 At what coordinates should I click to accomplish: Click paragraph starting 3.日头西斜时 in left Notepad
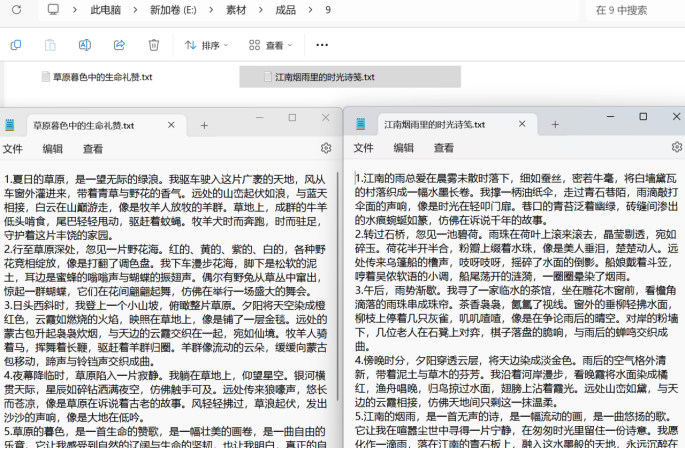165,333
